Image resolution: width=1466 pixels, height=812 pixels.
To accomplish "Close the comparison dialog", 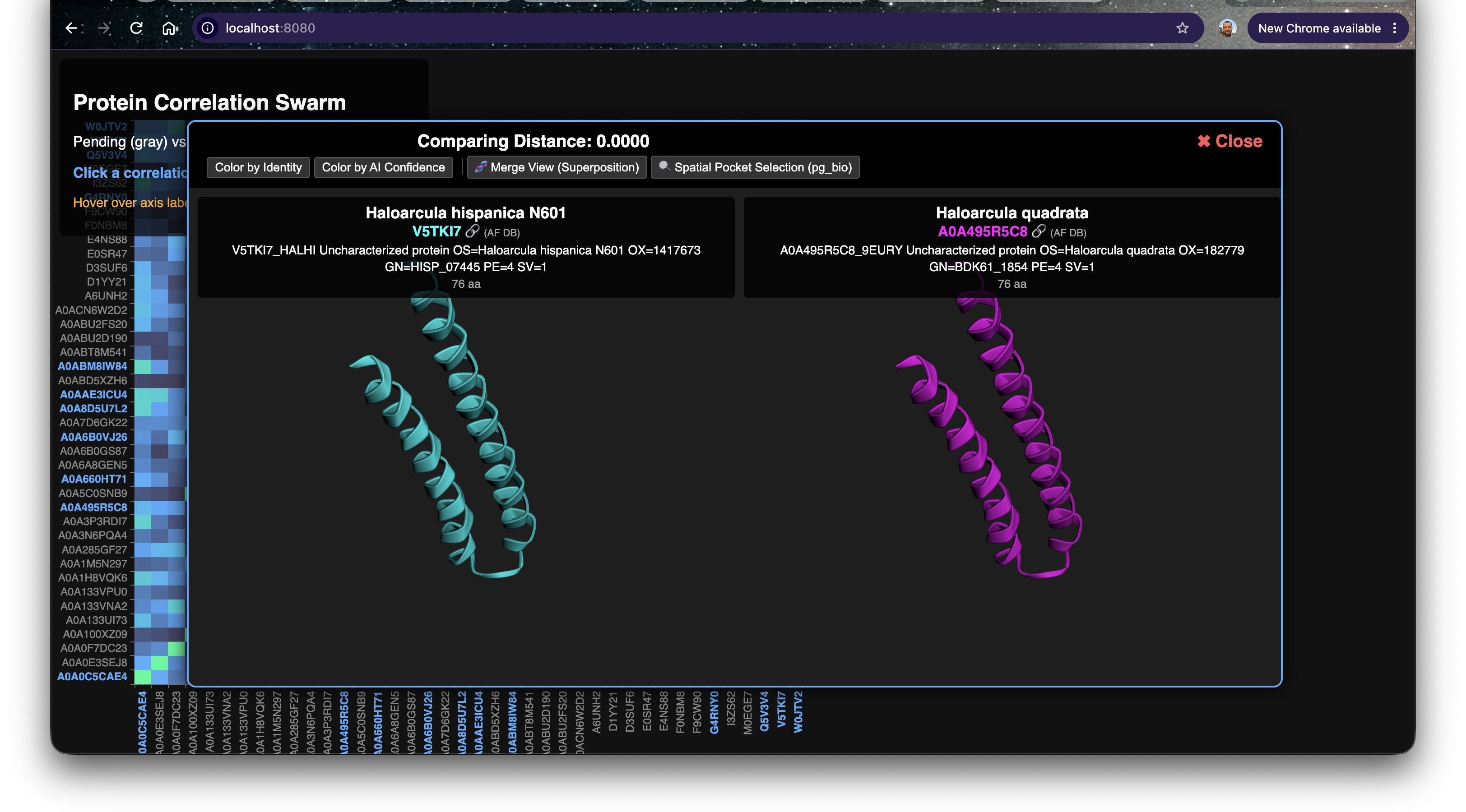I will [x=1230, y=141].
